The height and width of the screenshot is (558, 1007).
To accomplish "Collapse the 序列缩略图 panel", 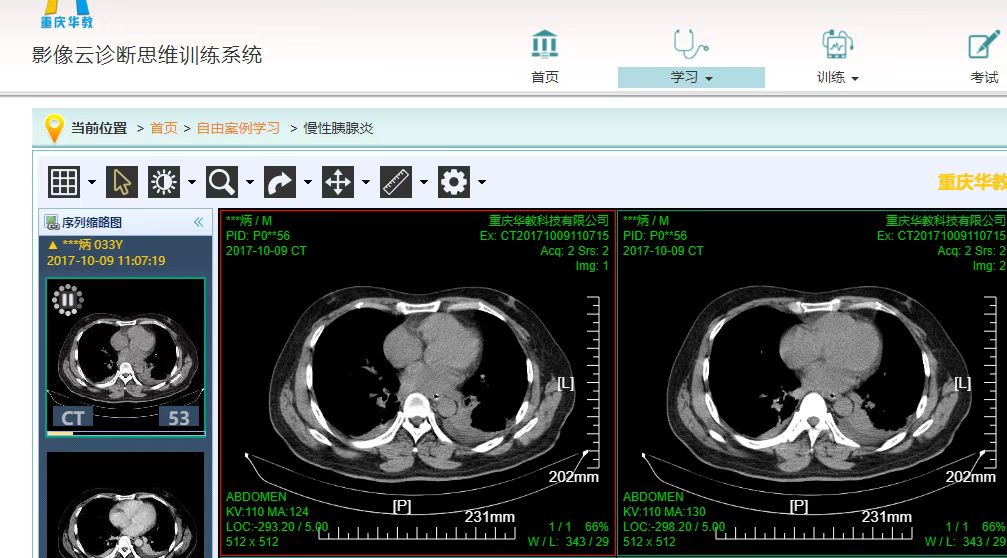I will click(198, 222).
